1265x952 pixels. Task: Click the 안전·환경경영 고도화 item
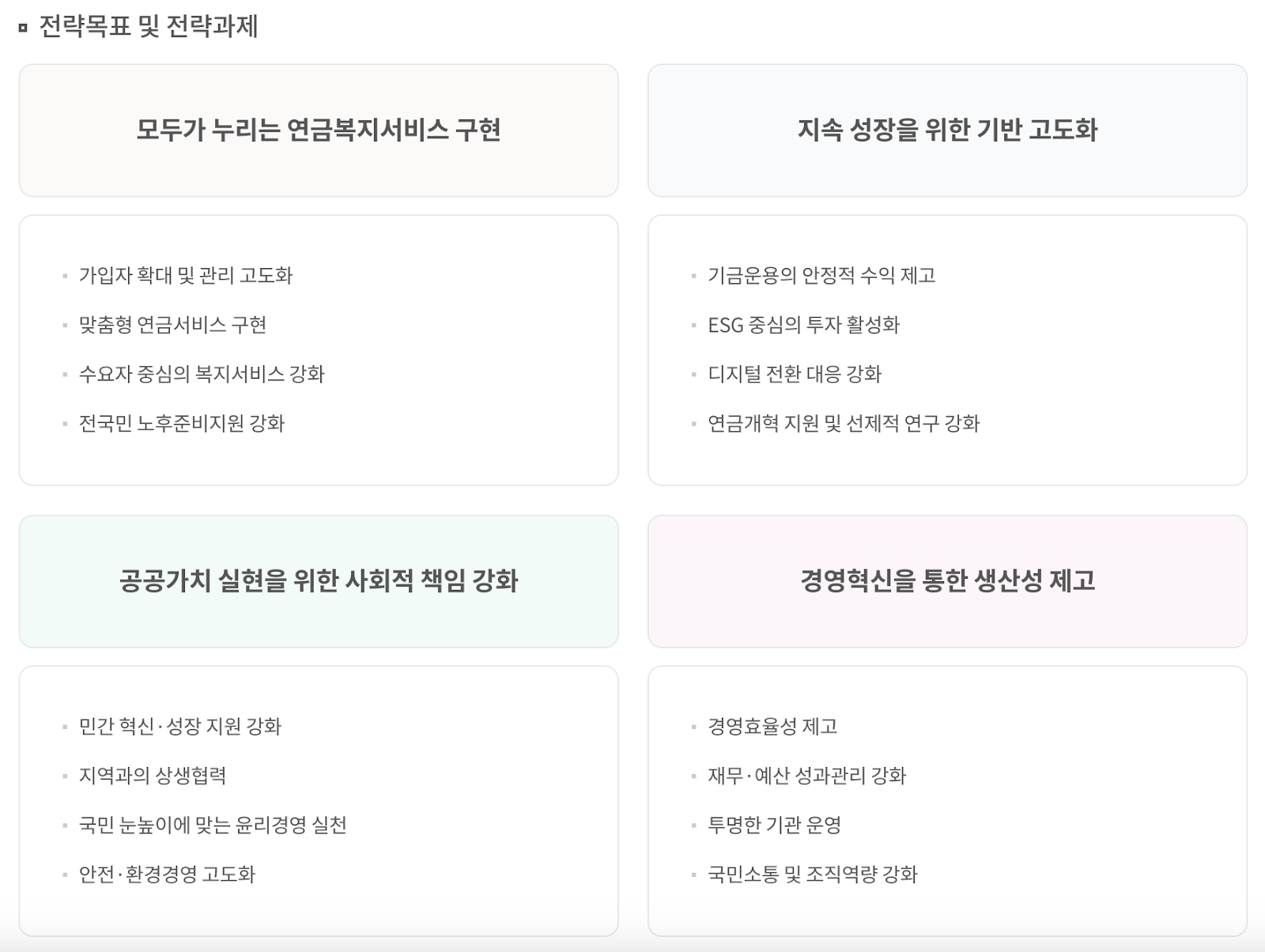[167, 875]
